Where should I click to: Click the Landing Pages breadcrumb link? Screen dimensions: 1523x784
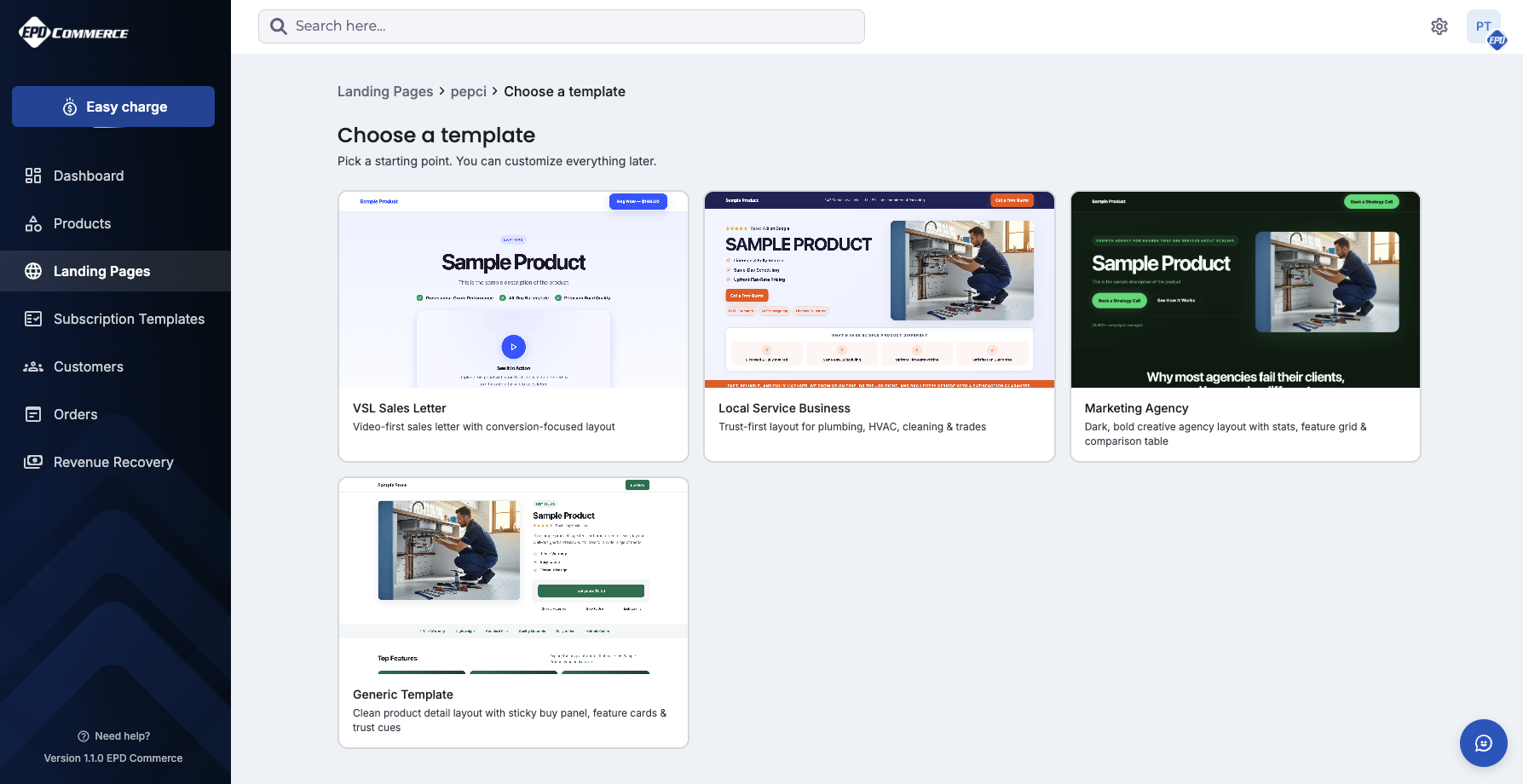(385, 91)
